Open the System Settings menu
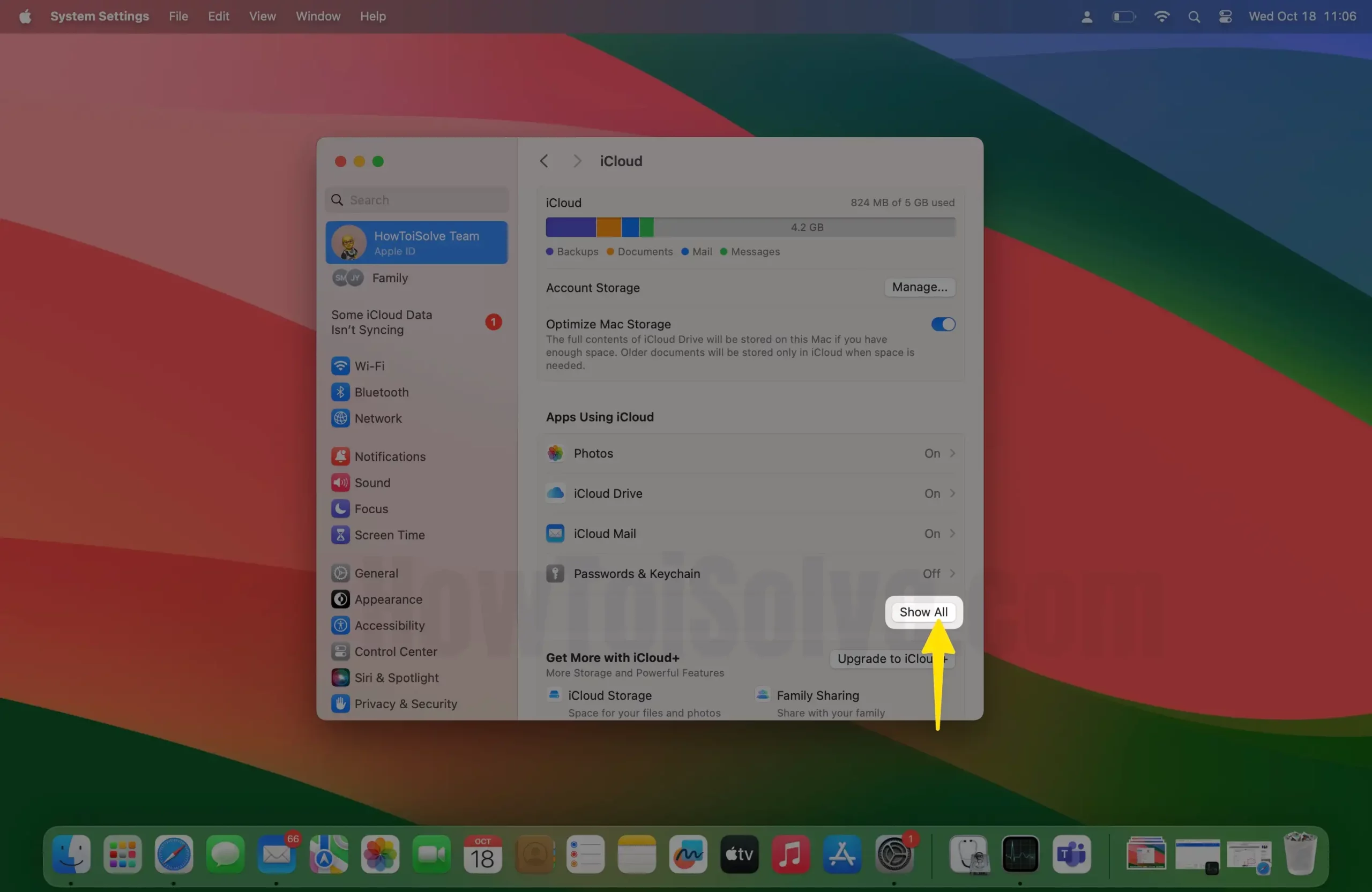The height and width of the screenshot is (892, 1372). [x=99, y=16]
